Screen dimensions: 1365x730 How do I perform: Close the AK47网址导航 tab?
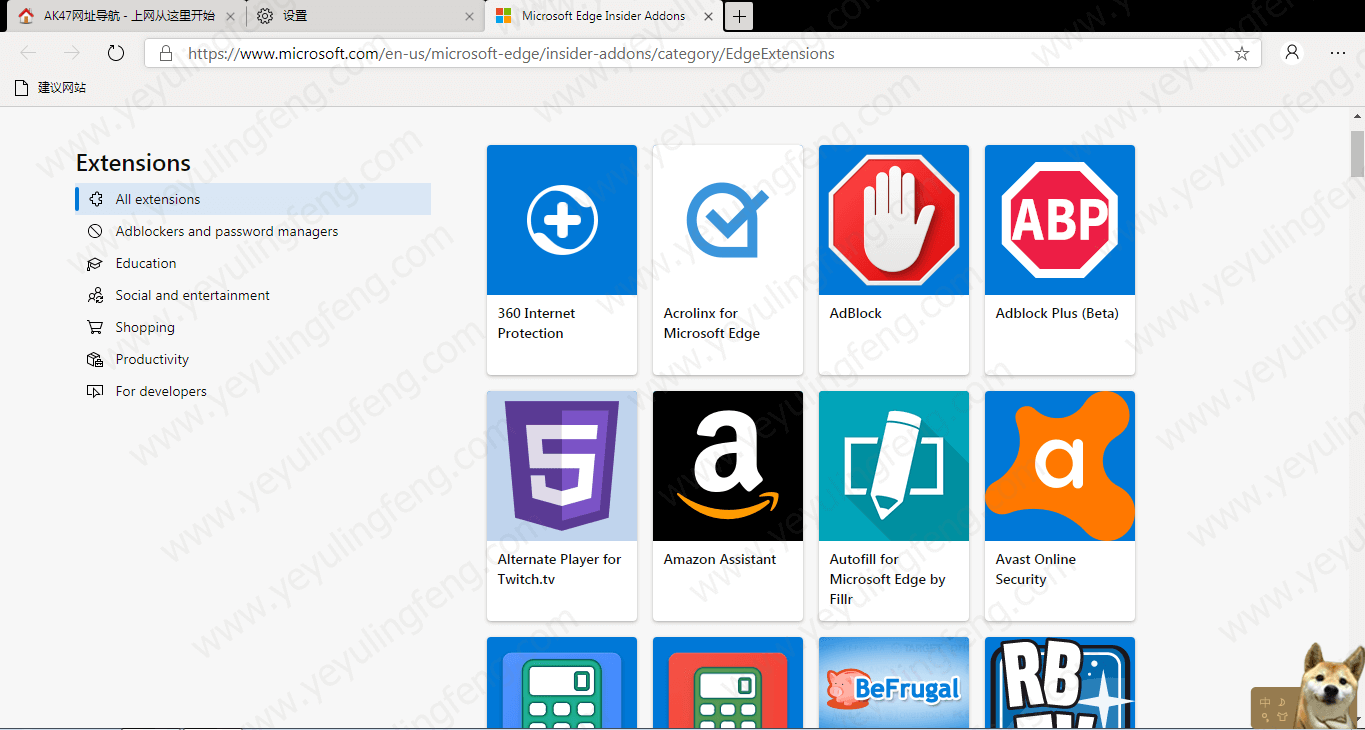point(230,16)
